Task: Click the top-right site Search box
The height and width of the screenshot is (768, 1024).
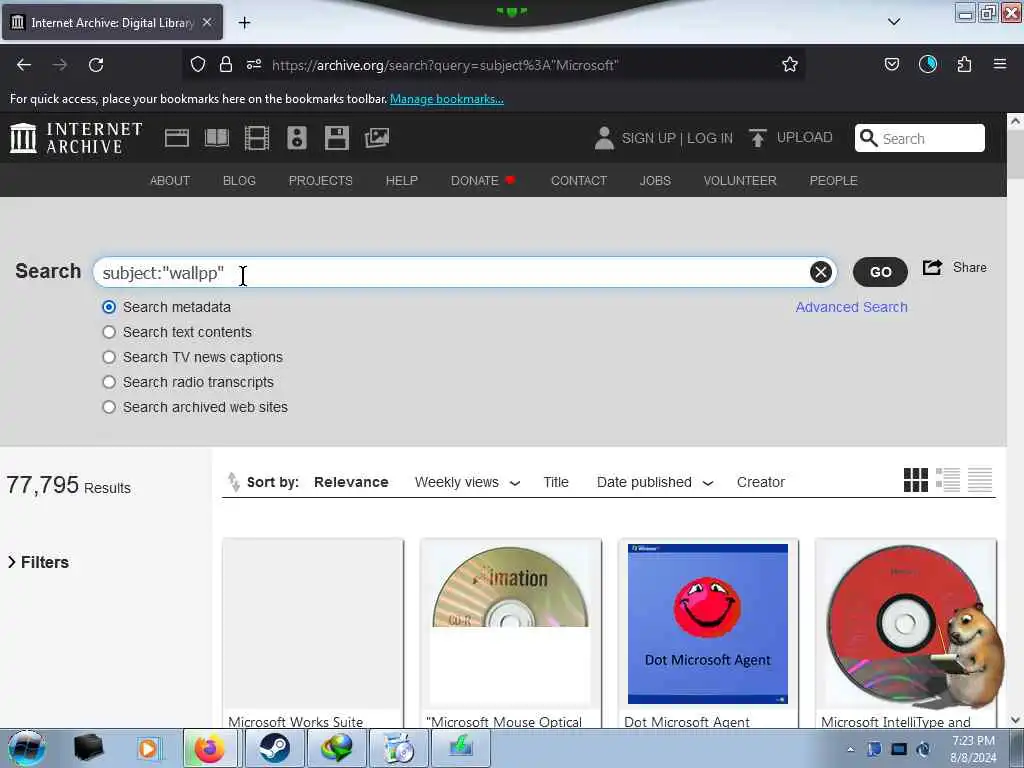Action: 920,138
